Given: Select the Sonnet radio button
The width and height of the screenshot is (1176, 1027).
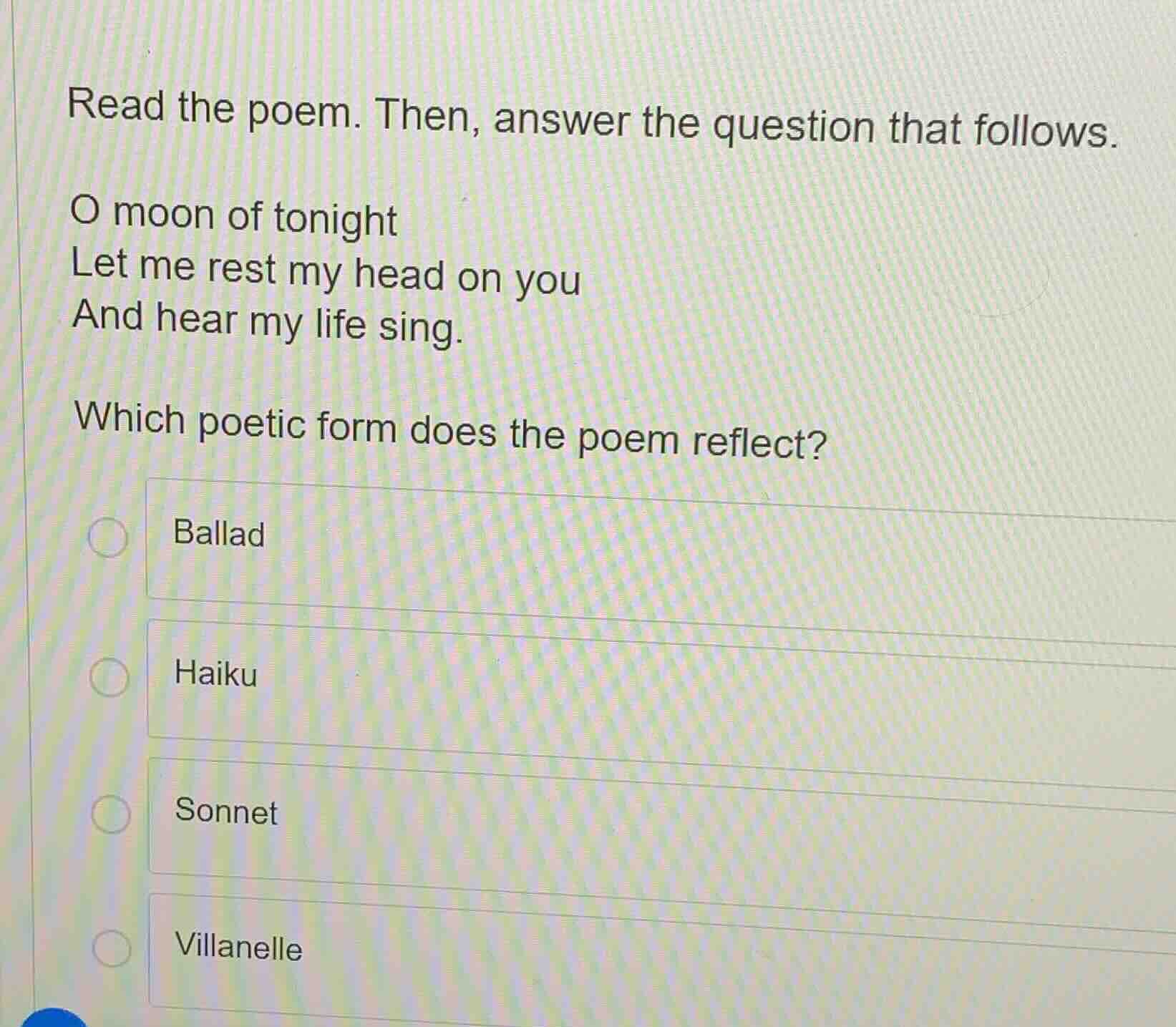Looking at the screenshot, I should coord(112,814).
